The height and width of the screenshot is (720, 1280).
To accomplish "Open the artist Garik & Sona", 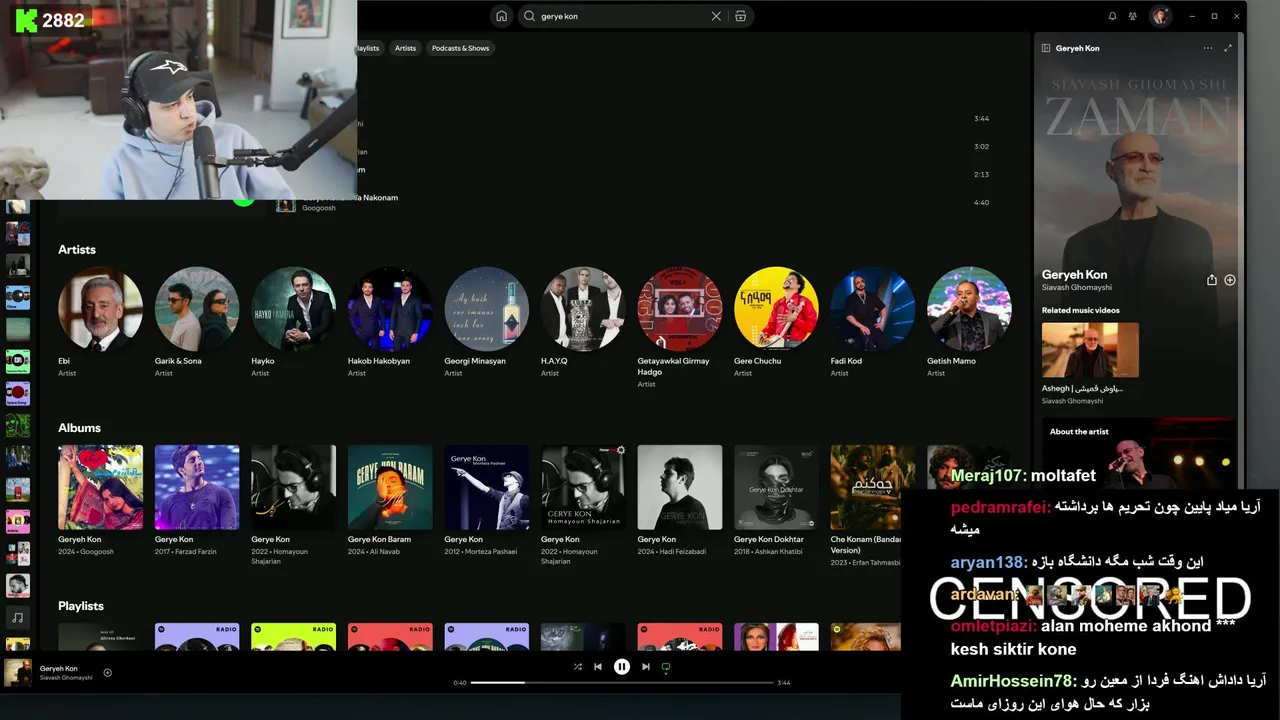I will (x=197, y=308).
